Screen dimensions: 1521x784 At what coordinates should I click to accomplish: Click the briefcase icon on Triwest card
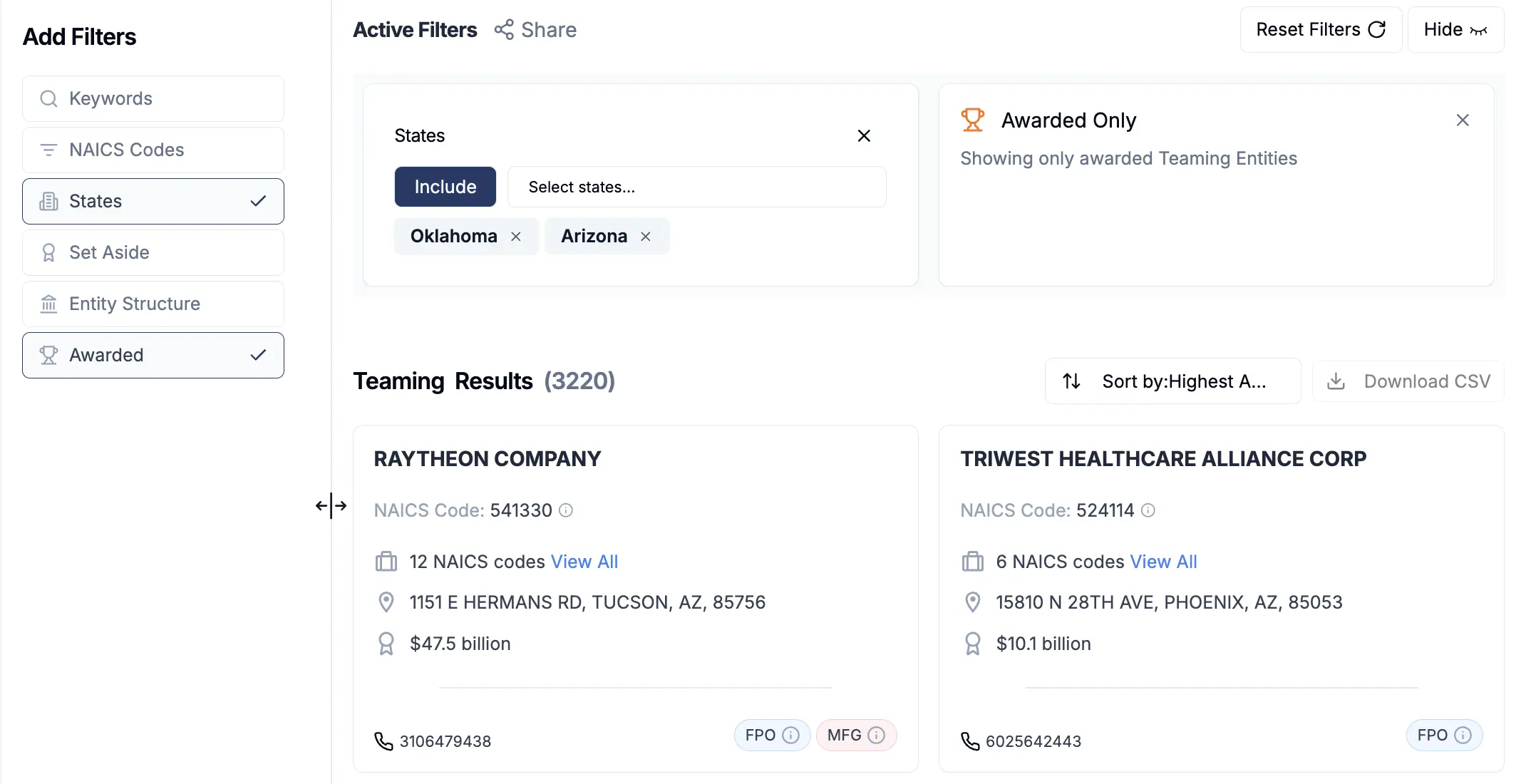973,562
